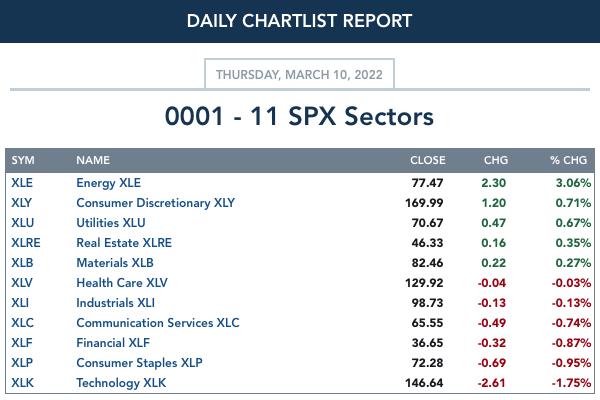Open the XLE symbol link
The image size is (600, 400).
click(22, 183)
